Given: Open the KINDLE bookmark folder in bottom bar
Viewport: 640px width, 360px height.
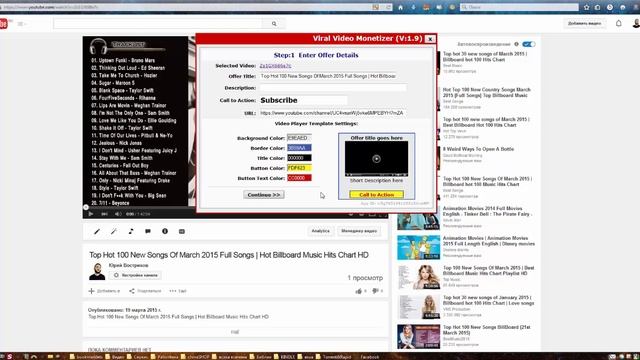Looking at the screenshot, I should [285, 357].
